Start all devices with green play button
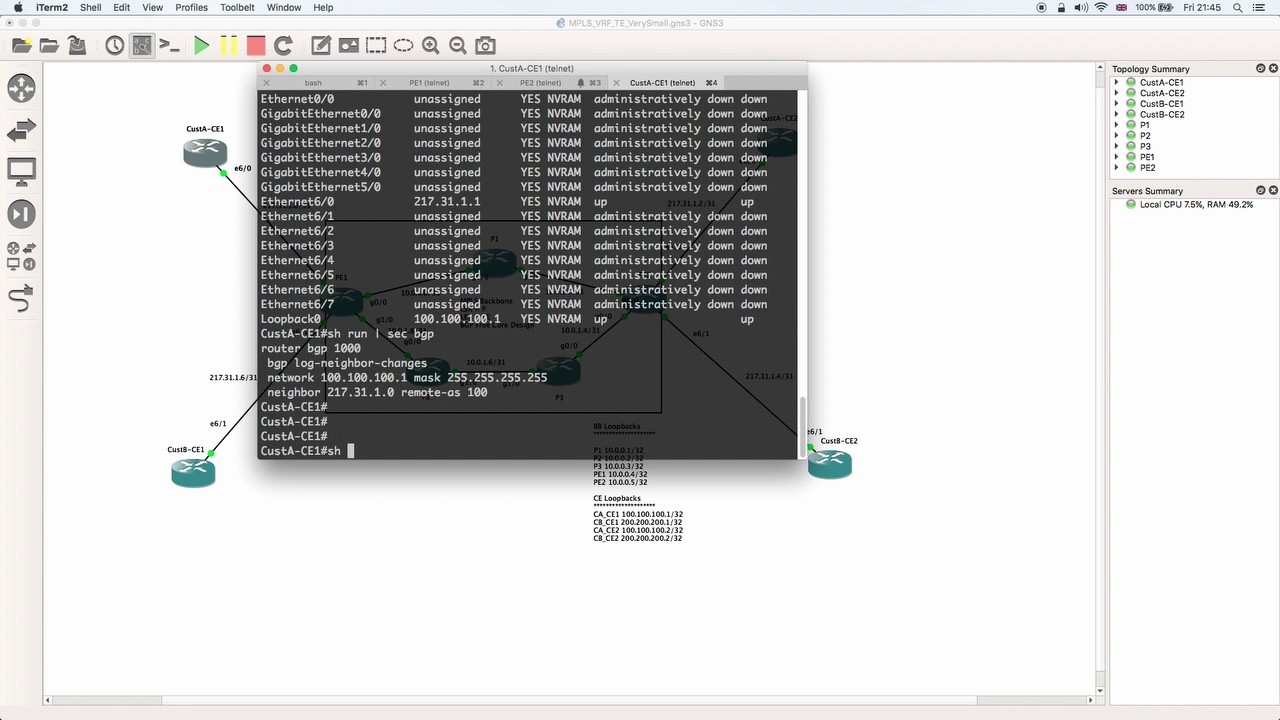The height and width of the screenshot is (720, 1280). tap(201, 45)
